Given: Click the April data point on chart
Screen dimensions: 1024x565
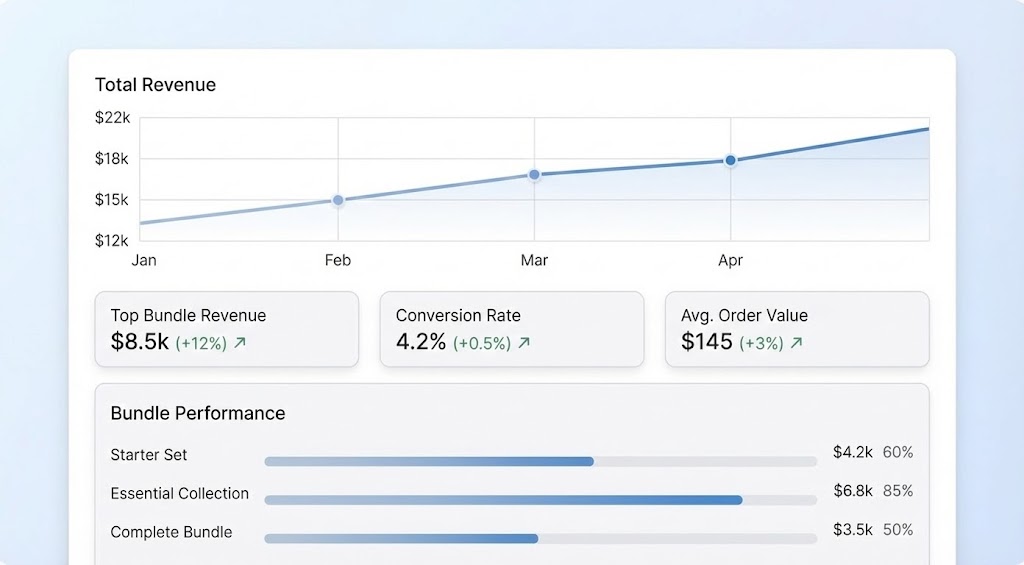Looking at the screenshot, I should pyautogui.click(x=730, y=160).
